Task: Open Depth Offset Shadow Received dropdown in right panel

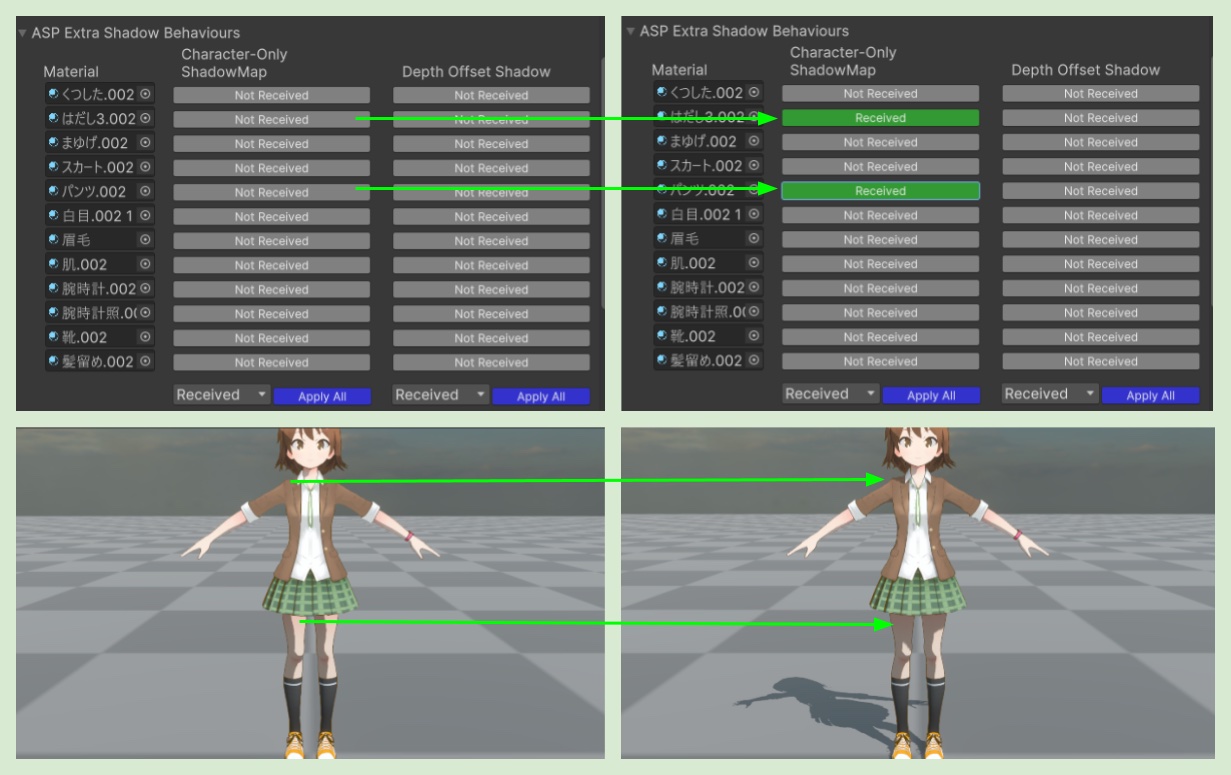Action: (x=1050, y=394)
